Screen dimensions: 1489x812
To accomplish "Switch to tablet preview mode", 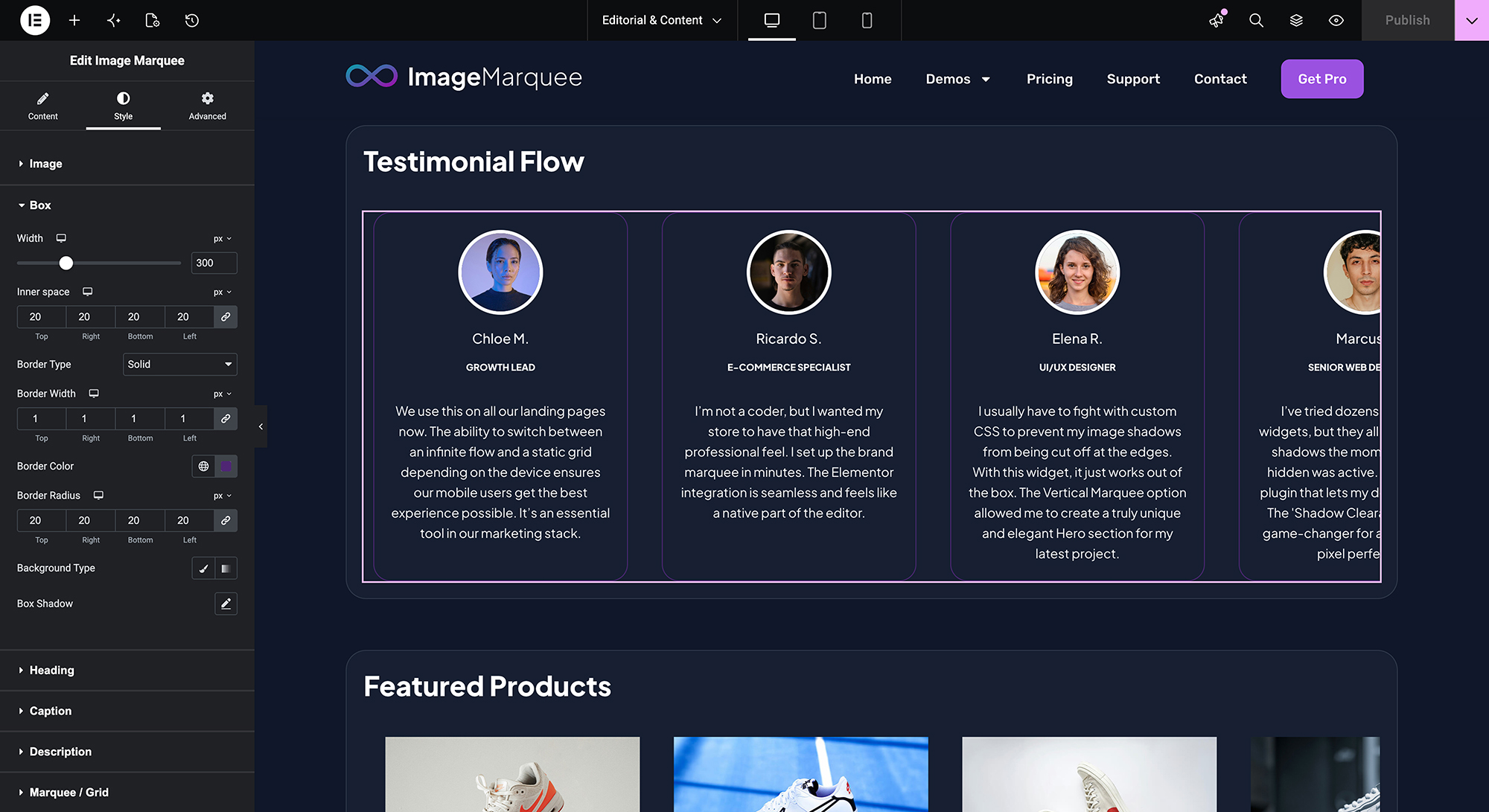I will coord(819,20).
